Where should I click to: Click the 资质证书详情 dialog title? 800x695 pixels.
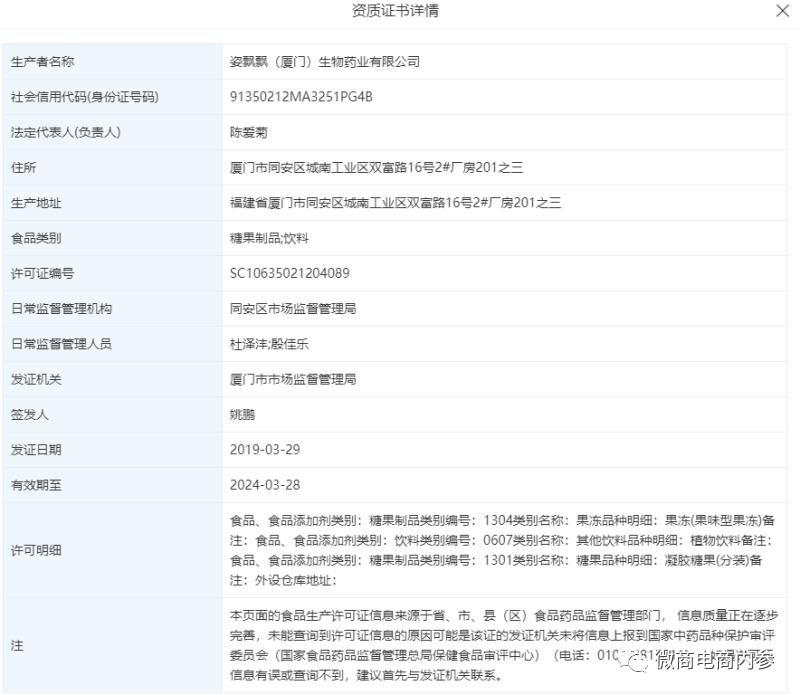coord(395,11)
